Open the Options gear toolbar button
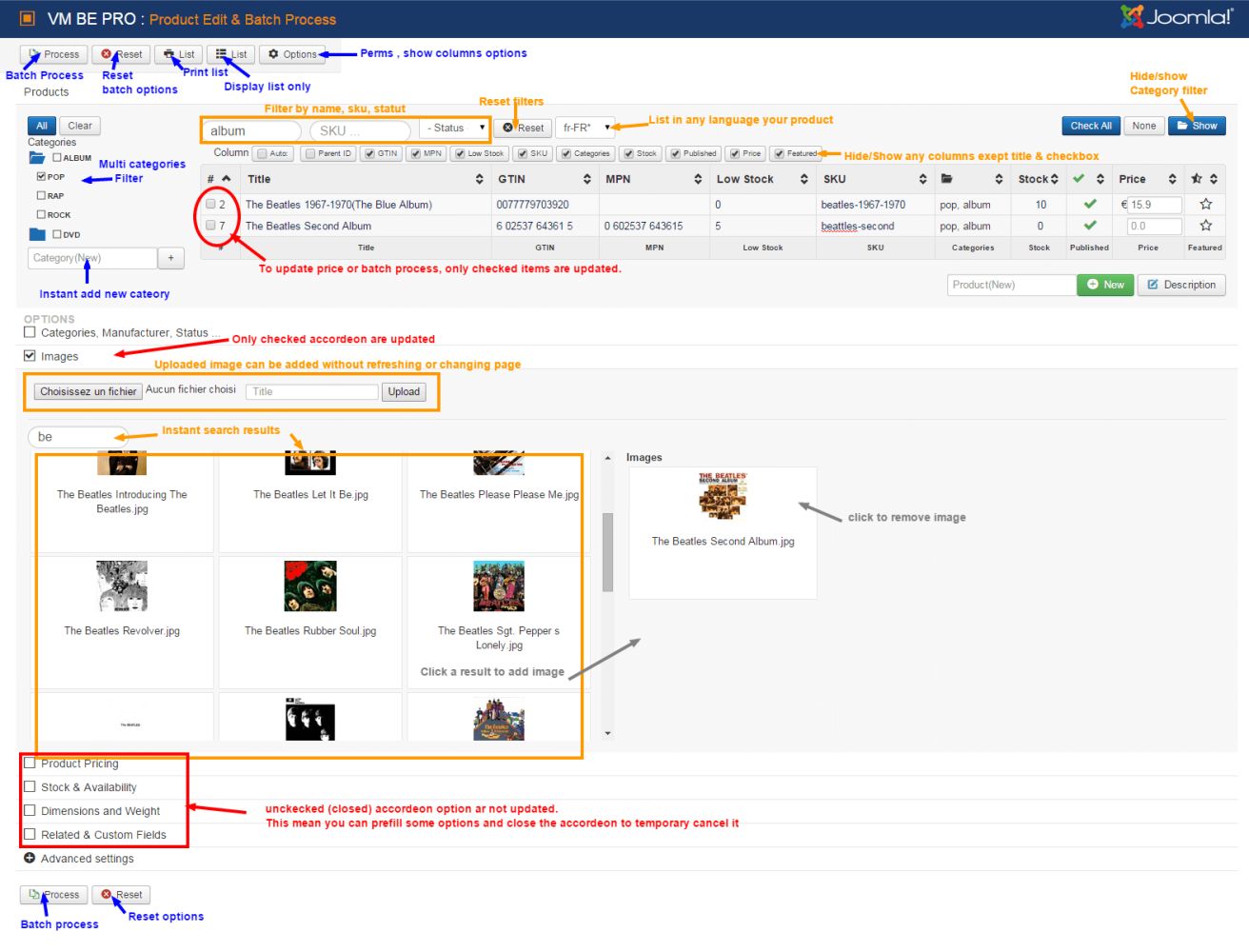Viewport: 1249px width, 952px height. 292,54
